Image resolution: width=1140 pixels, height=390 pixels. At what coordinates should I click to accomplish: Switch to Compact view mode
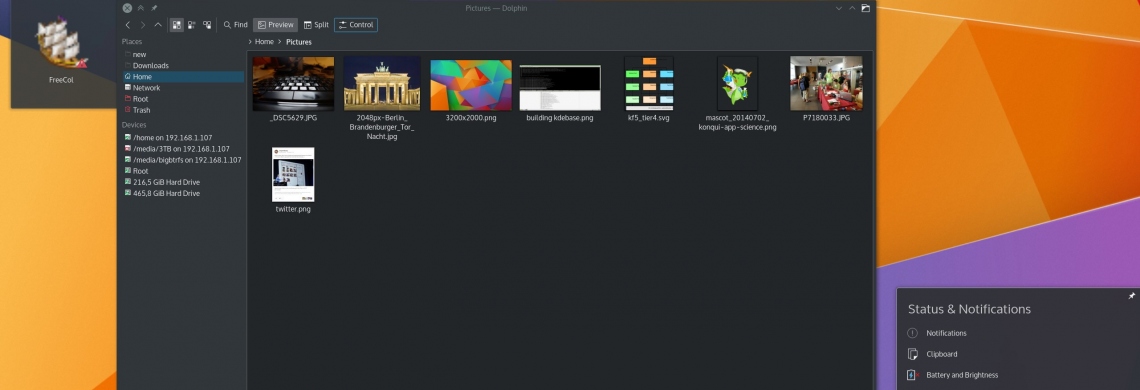pyautogui.click(x=192, y=25)
